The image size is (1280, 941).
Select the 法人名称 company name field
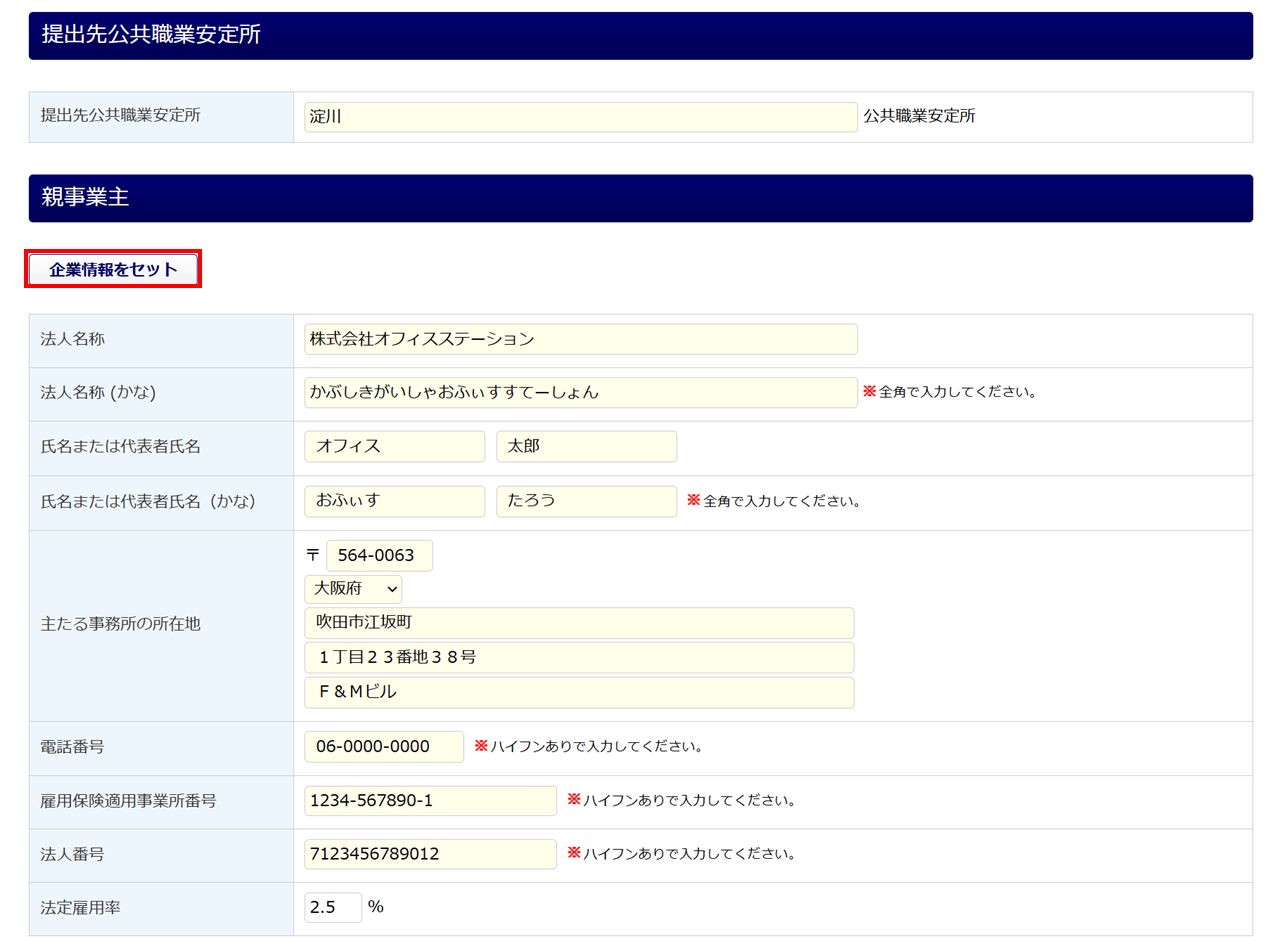pyautogui.click(x=580, y=339)
